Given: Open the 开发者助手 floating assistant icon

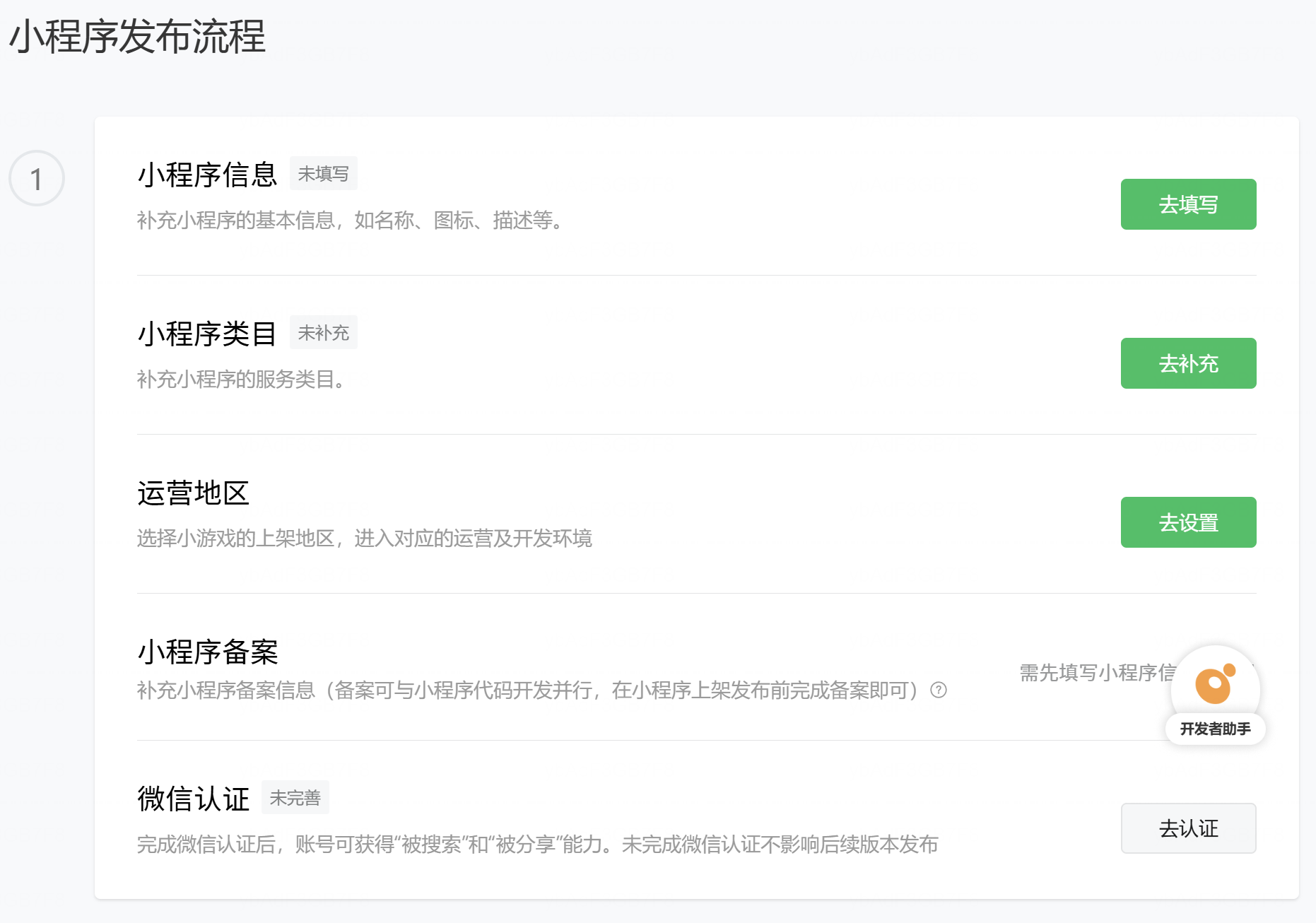Looking at the screenshot, I should click(x=1215, y=685).
